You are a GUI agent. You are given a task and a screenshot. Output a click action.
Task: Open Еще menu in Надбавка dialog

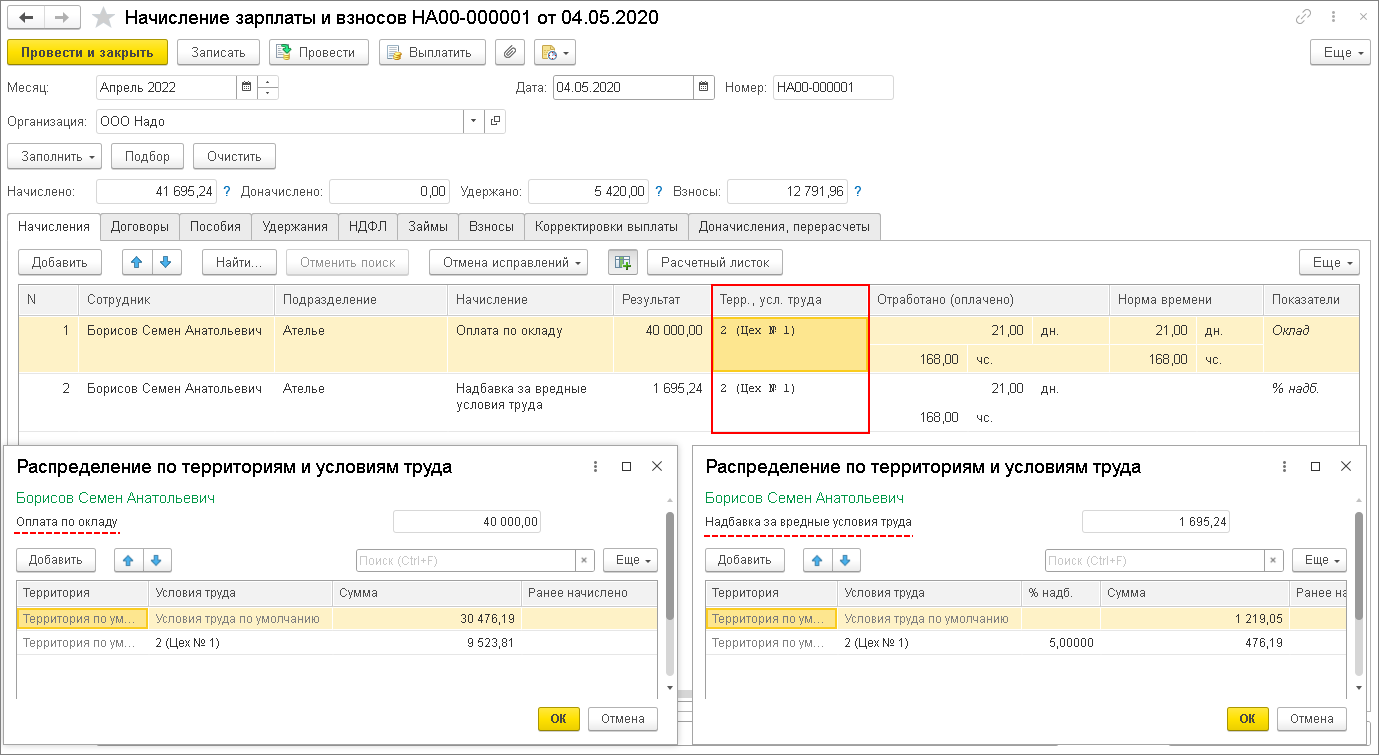pos(1319,560)
